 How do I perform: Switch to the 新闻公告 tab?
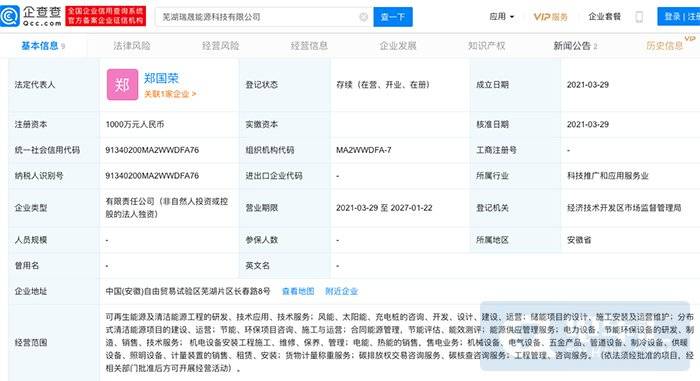[x=575, y=46]
